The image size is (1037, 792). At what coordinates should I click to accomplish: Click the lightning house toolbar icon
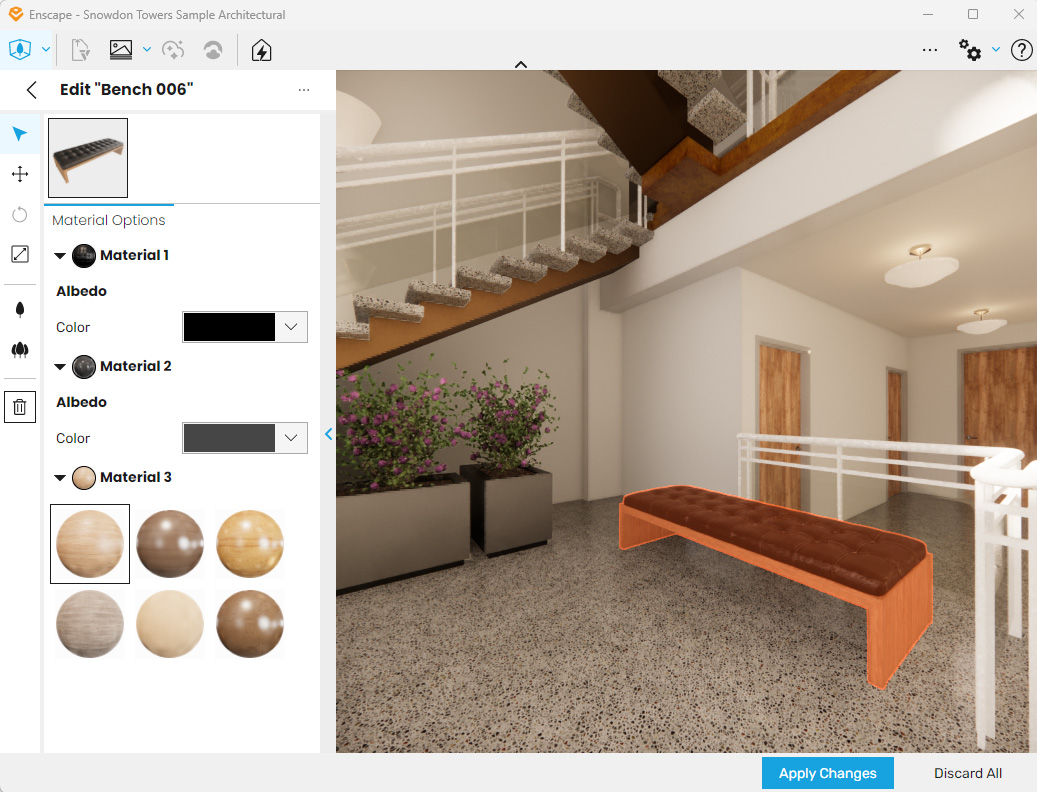pos(261,50)
